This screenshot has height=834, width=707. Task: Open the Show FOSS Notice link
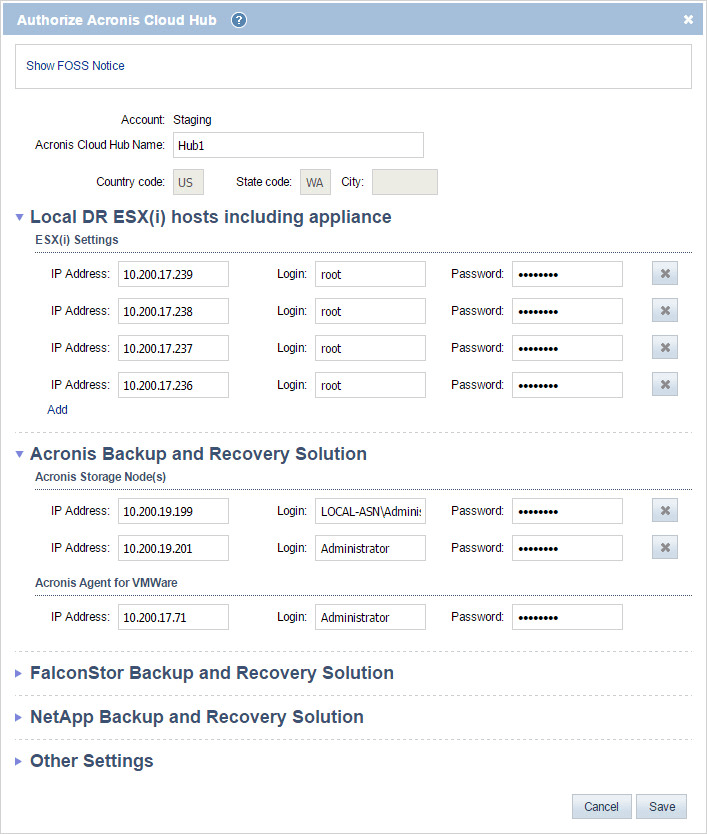click(75, 66)
